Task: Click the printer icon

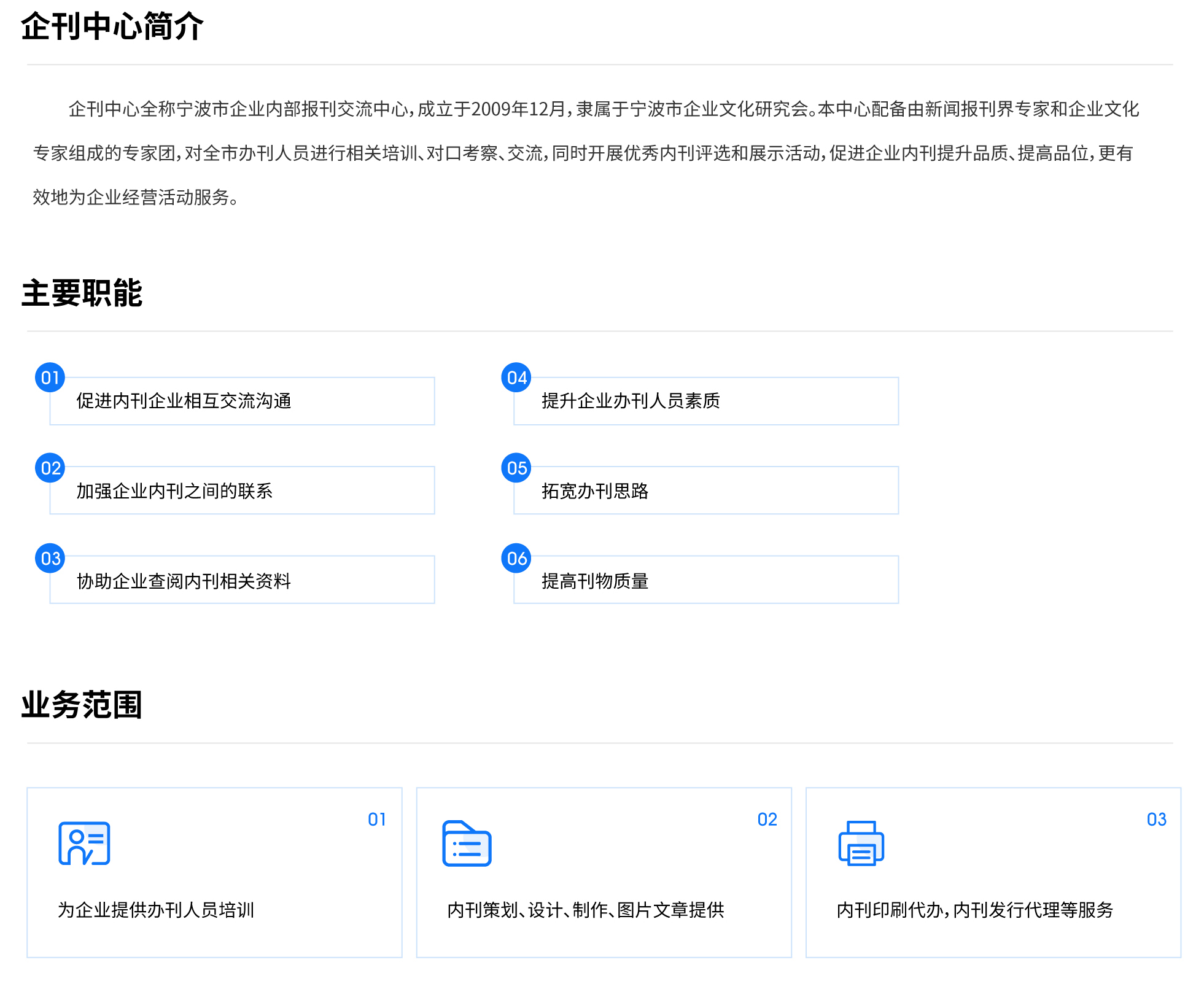Action: (861, 843)
